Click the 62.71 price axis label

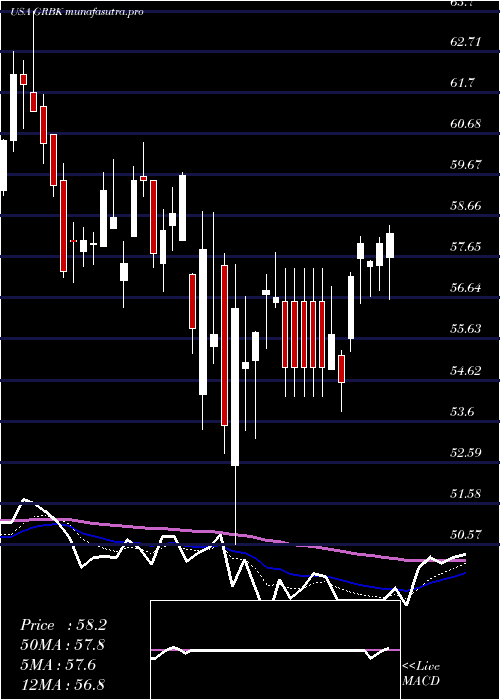point(467,42)
